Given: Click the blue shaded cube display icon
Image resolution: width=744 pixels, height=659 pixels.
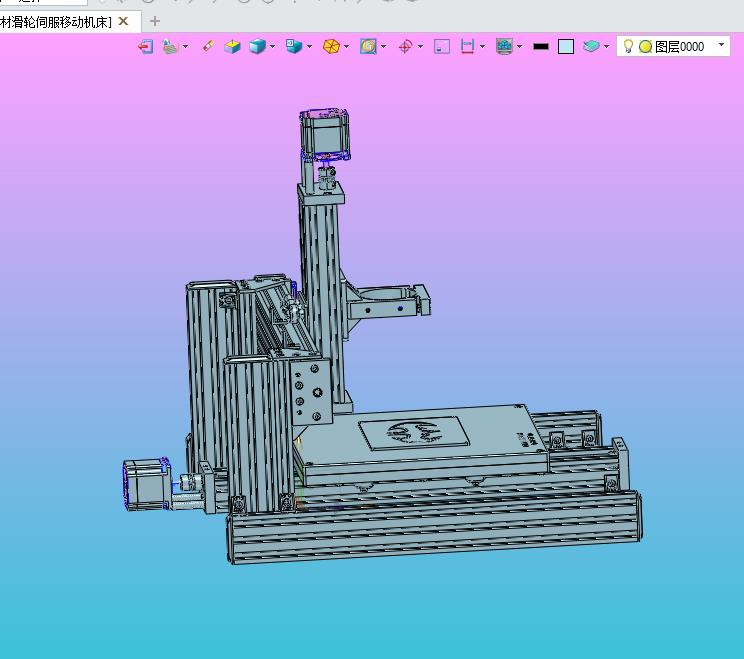Looking at the screenshot, I should point(258,46).
